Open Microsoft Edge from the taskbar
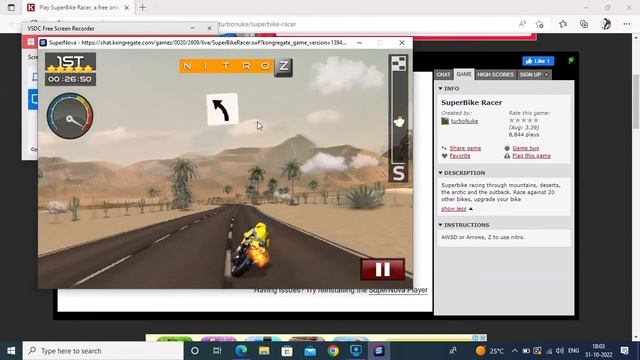 [x=241, y=351]
